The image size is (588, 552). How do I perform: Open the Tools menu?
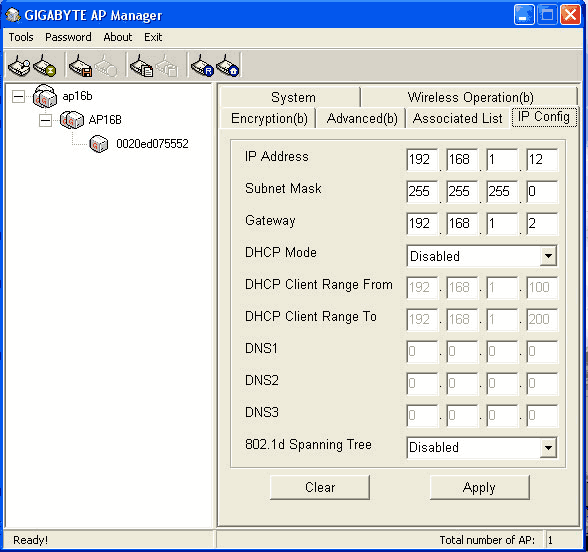click(x=21, y=37)
